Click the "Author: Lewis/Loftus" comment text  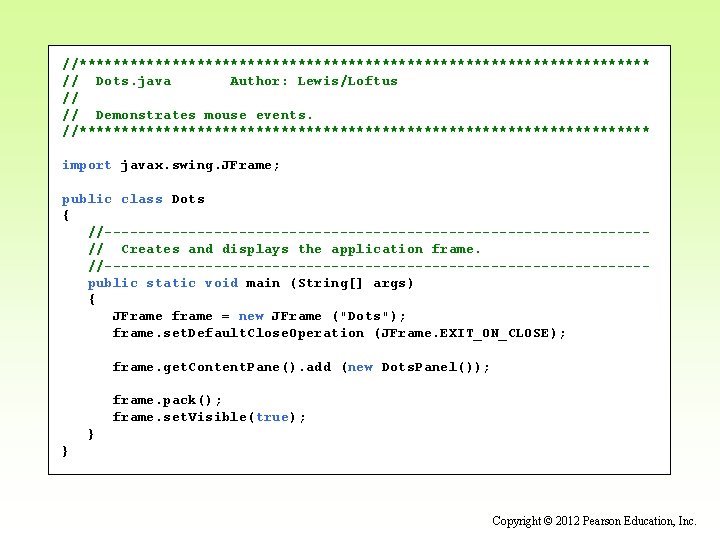(314, 81)
